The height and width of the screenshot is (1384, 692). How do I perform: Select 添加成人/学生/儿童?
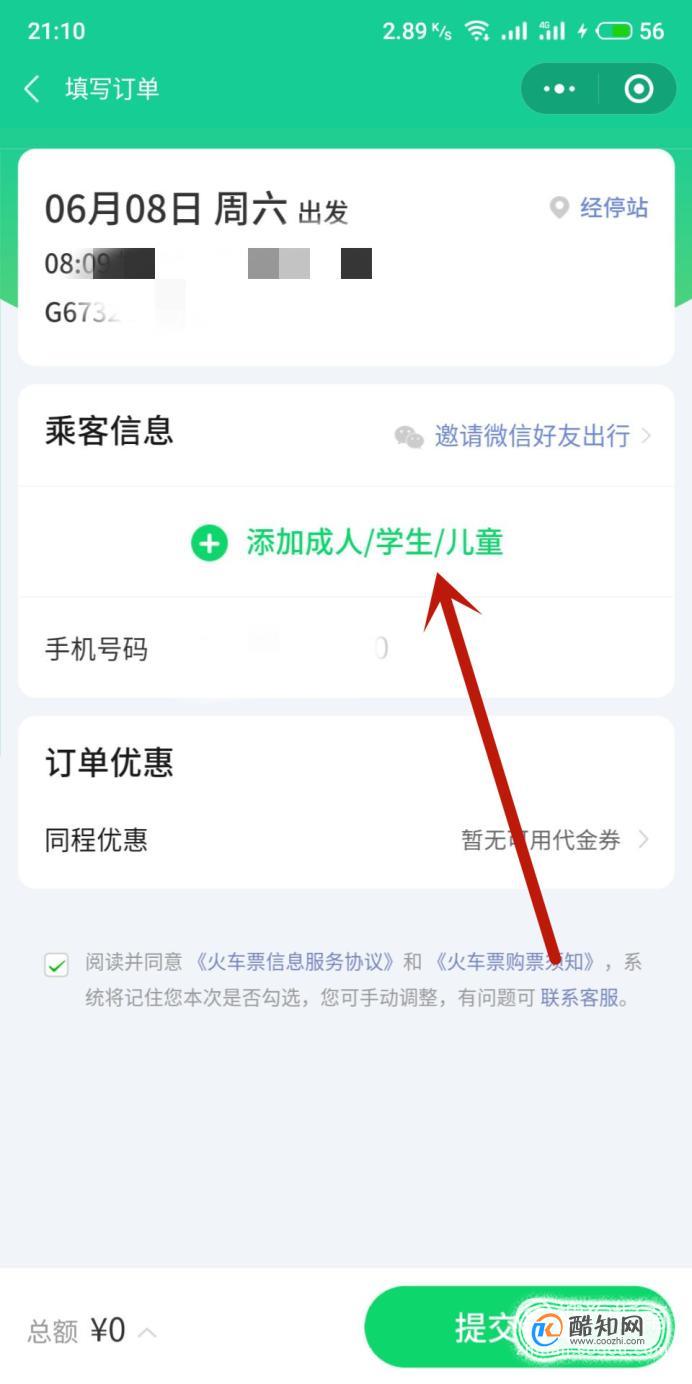(374, 543)
